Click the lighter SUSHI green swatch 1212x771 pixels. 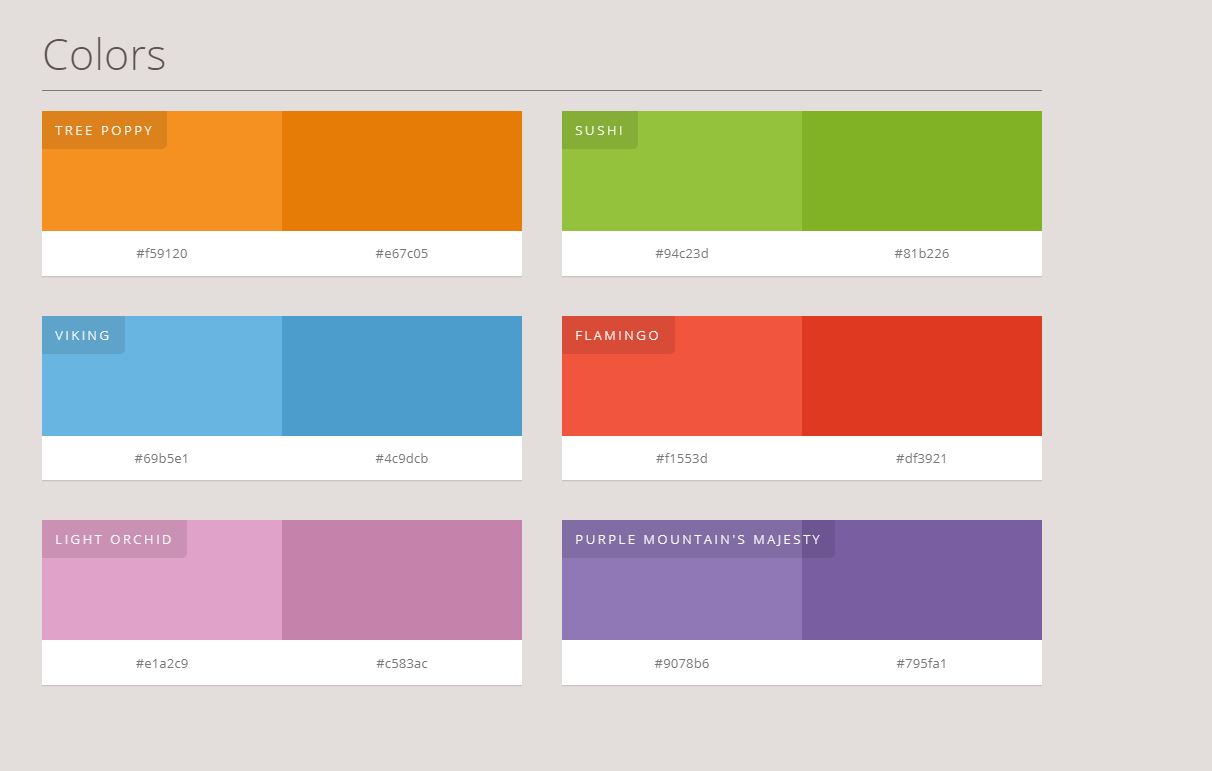click(x=680, y=180)
